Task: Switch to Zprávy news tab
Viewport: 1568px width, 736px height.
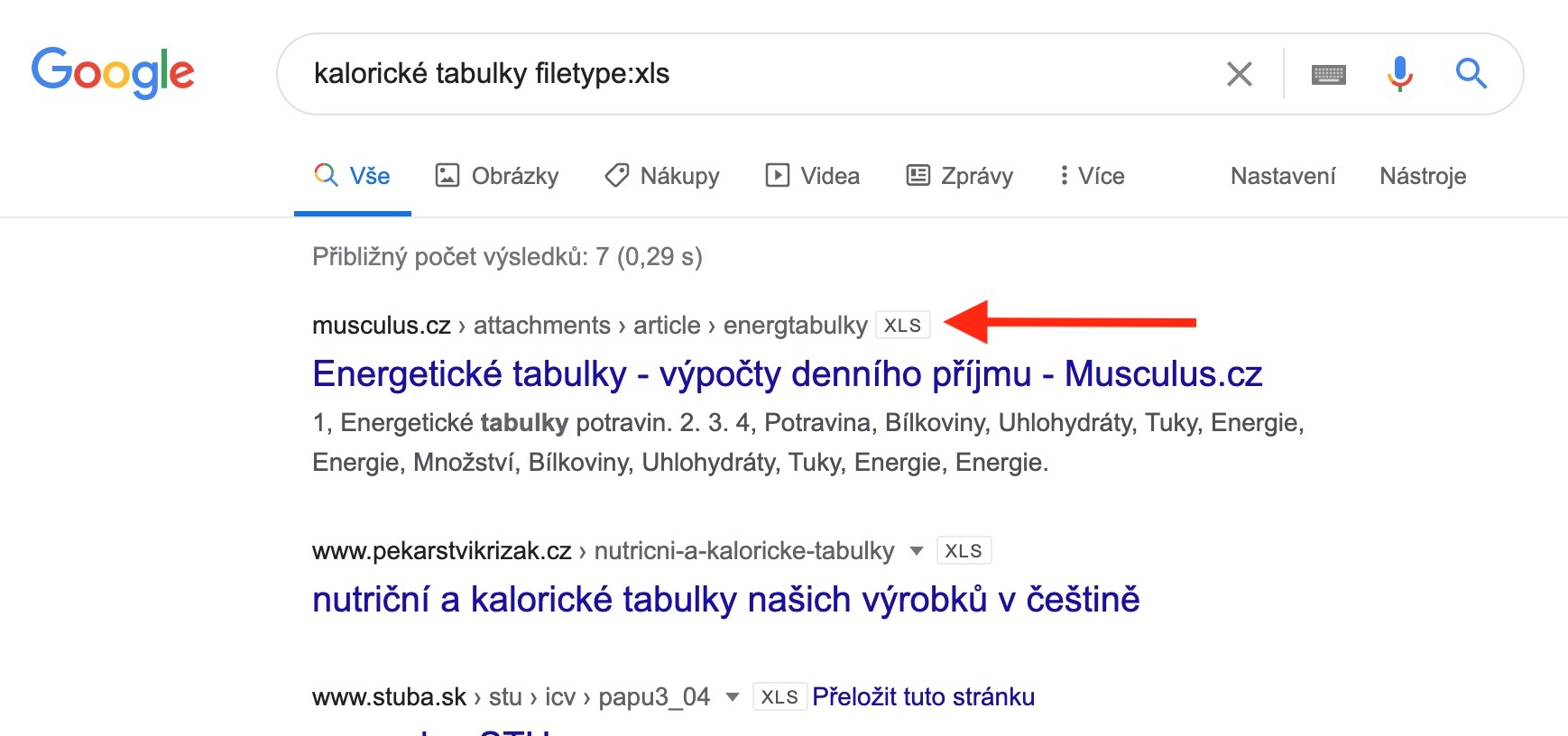Action: tap(959, 176)
